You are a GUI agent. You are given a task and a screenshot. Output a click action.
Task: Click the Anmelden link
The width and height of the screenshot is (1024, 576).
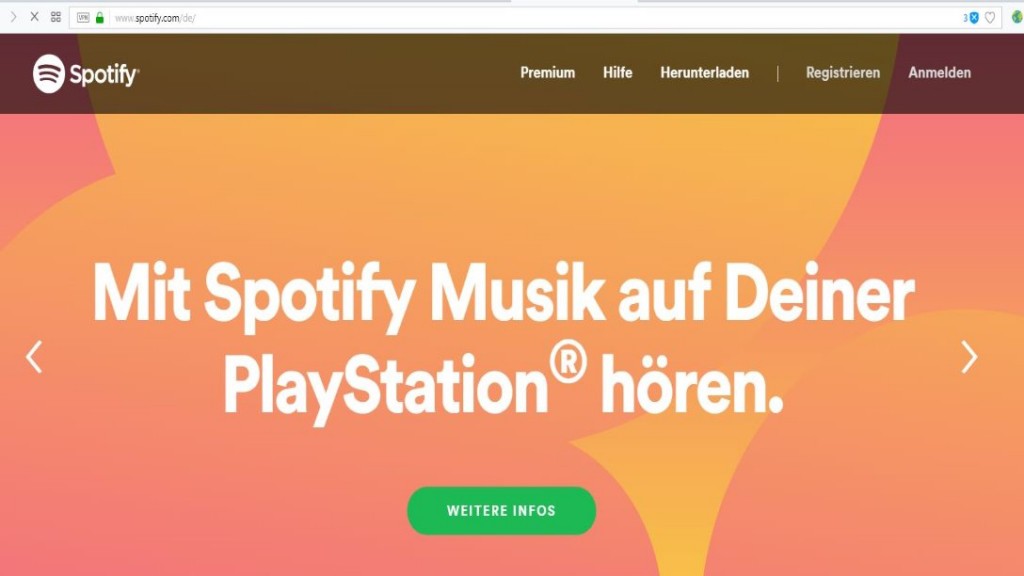pyautogui.click(x=939, y=72)
